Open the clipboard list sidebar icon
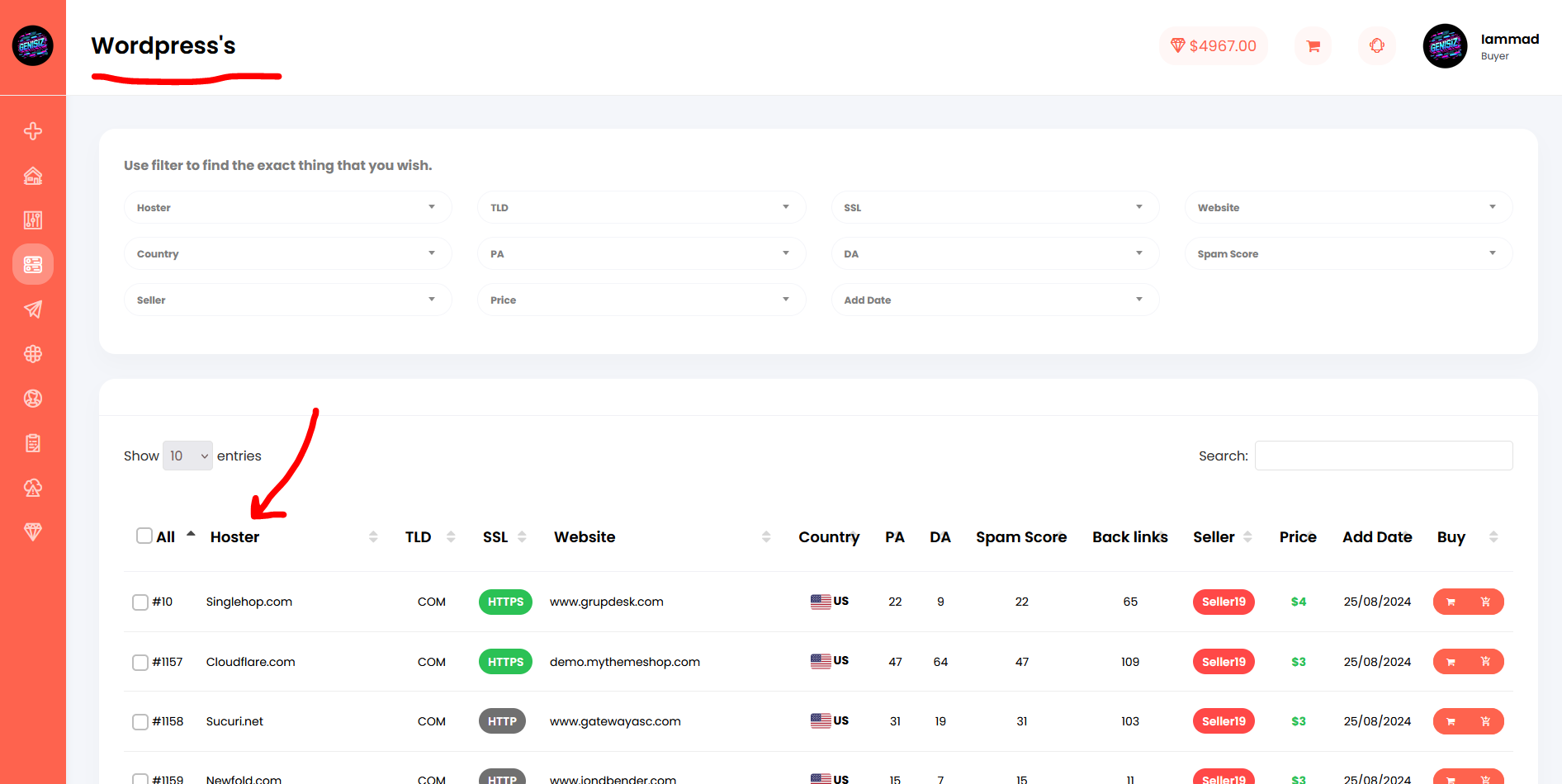Viewport: 1562px width, 784px height. tap(33, 443)
